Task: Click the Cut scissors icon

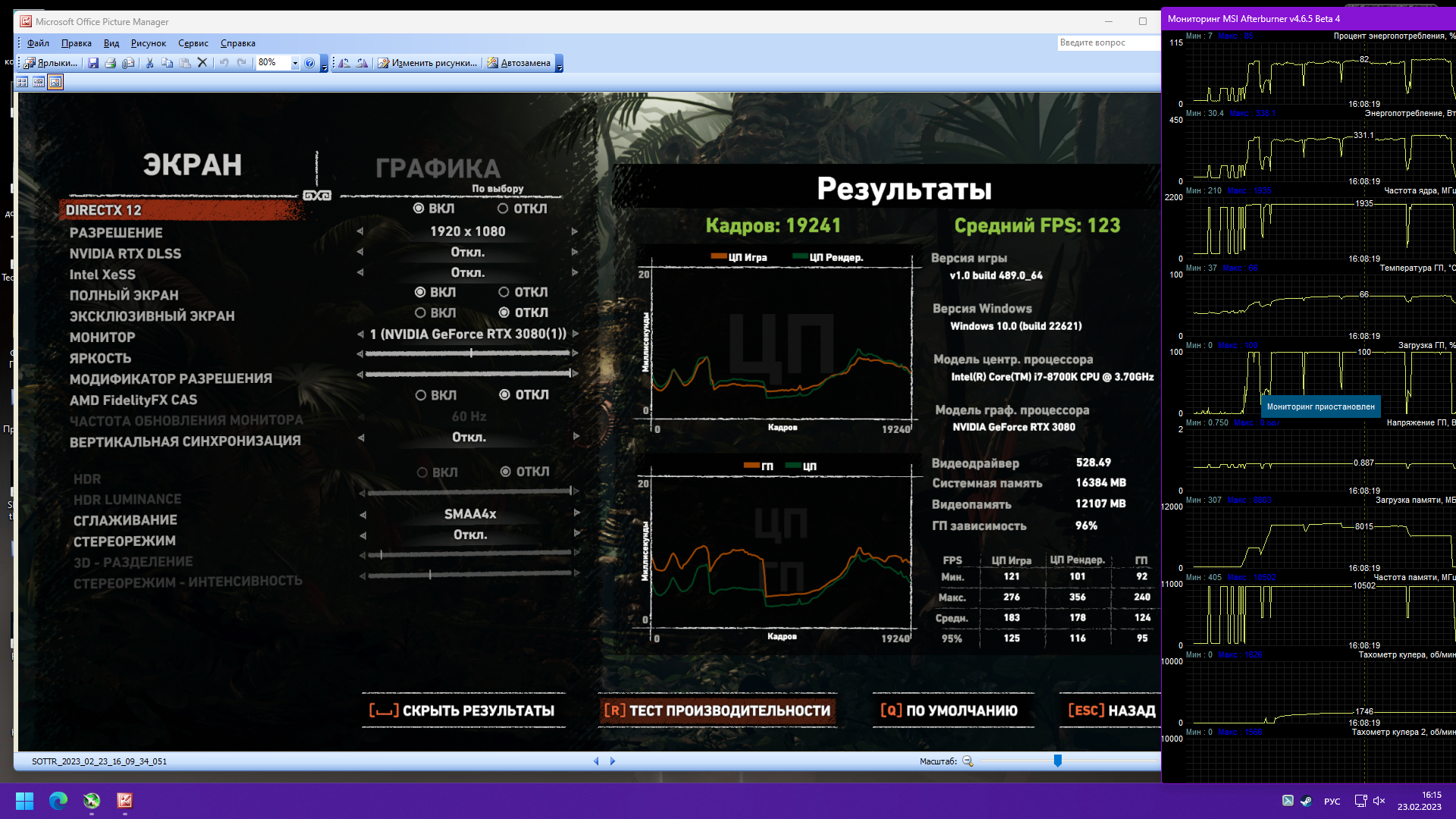Action: pyautogui.click(x=149, y=63)
